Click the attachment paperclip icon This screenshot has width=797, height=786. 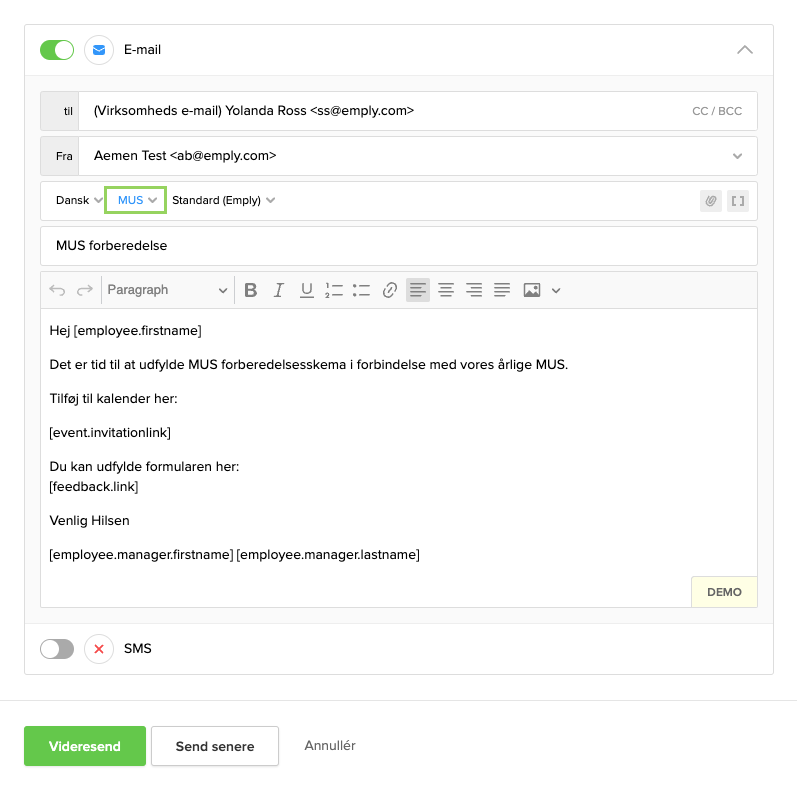pyautogui.click(x=711, y=201)
